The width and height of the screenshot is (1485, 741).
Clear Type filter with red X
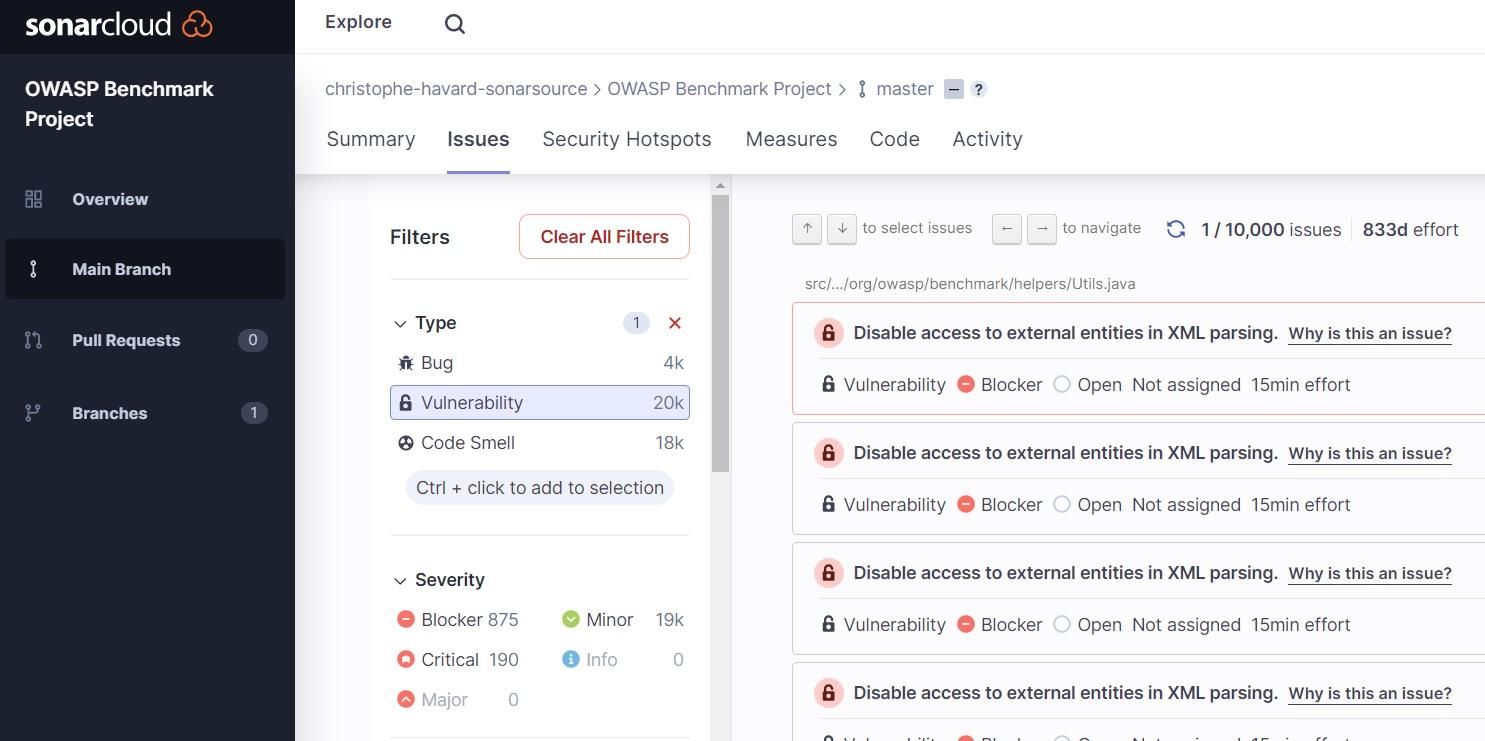pos(675,323)
